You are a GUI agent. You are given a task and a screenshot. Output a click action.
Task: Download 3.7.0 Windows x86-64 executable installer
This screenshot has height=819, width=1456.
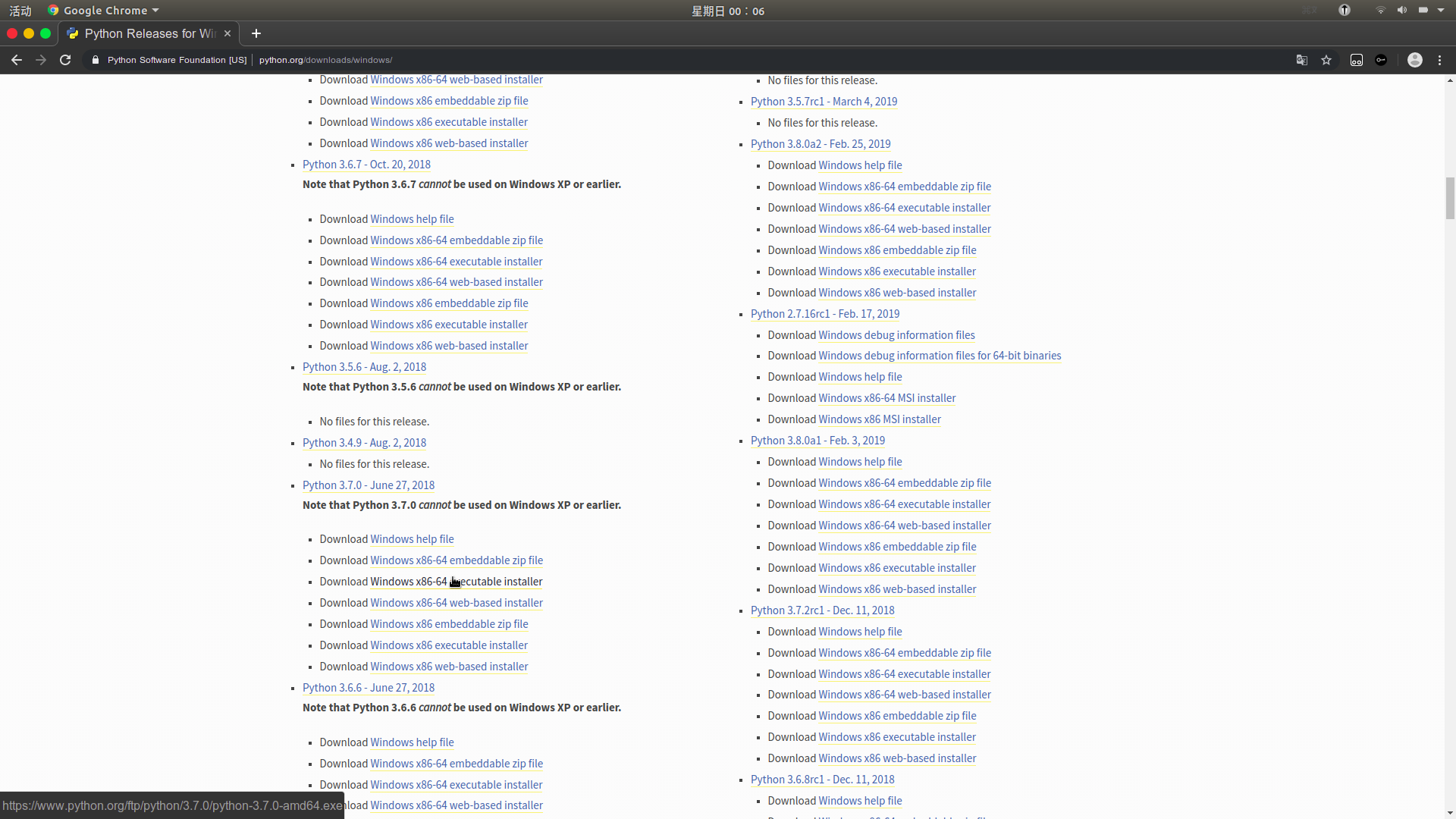457,582
